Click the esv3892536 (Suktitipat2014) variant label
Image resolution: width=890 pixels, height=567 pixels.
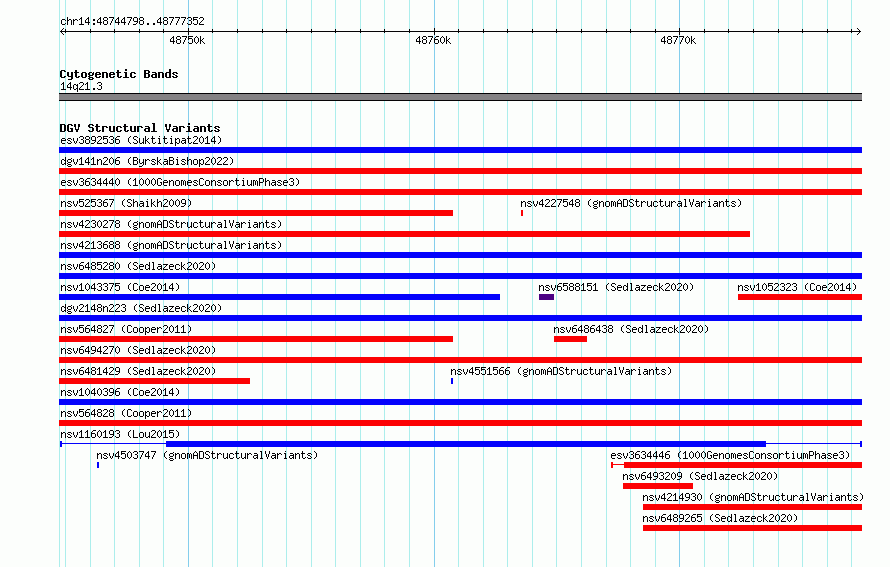coord(141,140)
